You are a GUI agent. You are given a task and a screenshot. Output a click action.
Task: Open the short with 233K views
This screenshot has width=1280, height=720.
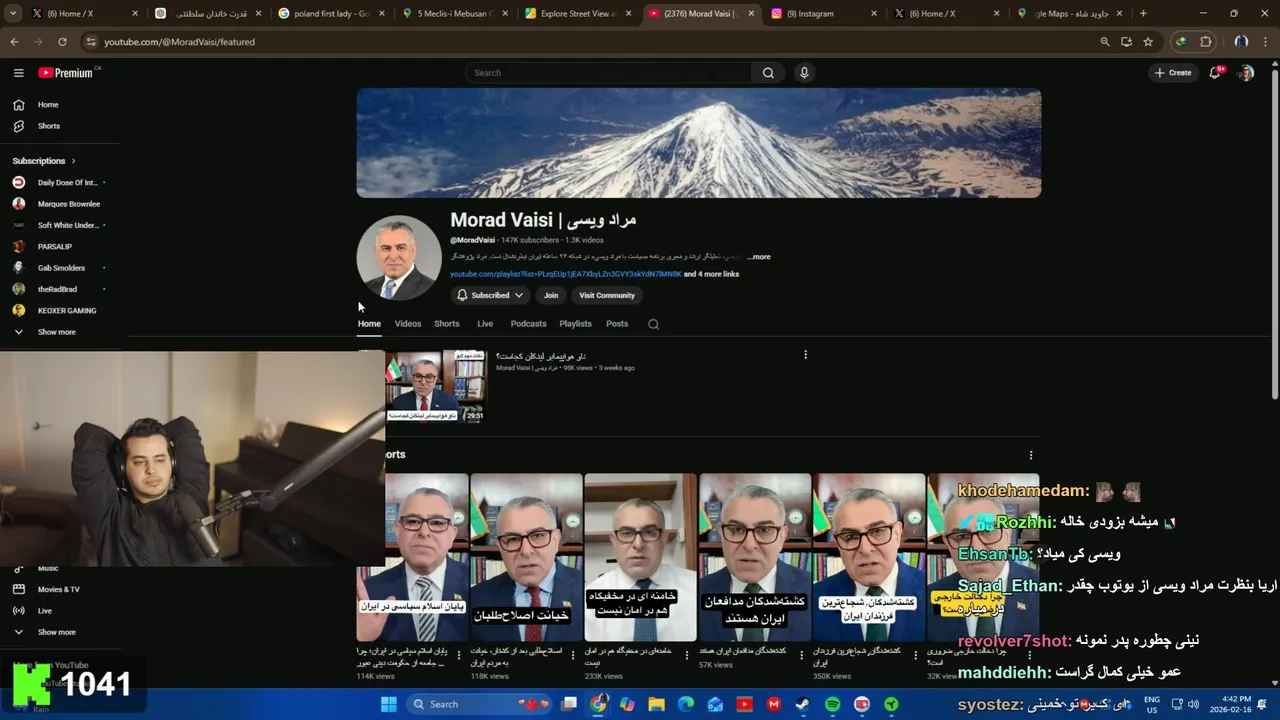click(640, 557)
